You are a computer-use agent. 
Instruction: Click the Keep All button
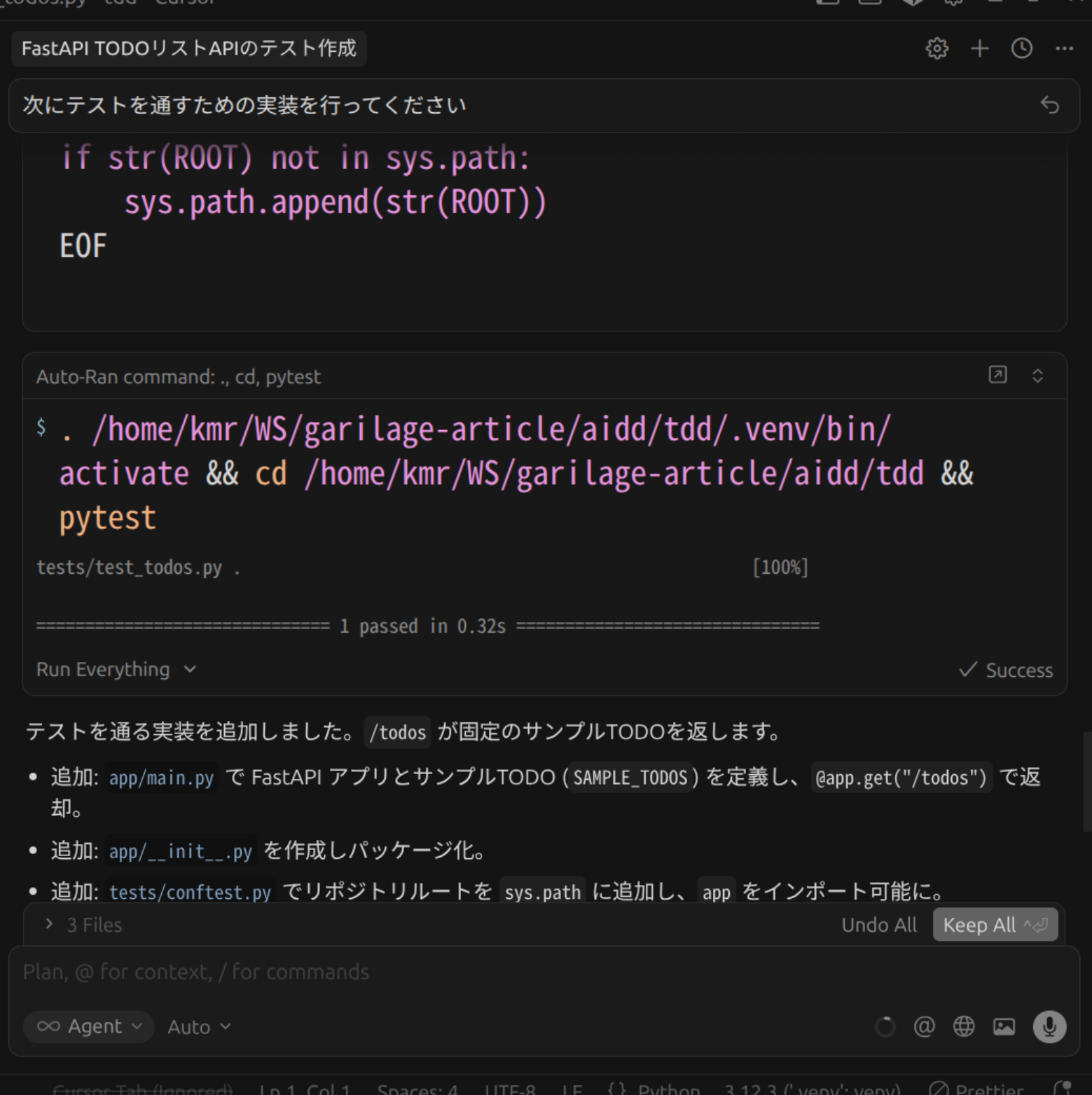(x=995, y=925)
